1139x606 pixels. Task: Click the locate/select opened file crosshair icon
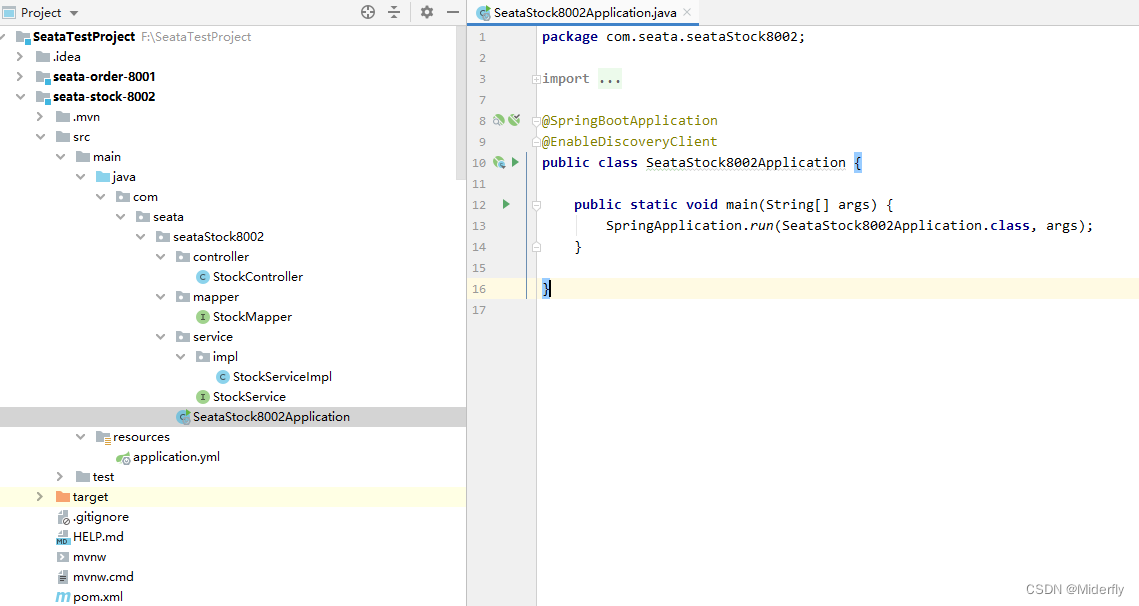(x=368, y=12)
